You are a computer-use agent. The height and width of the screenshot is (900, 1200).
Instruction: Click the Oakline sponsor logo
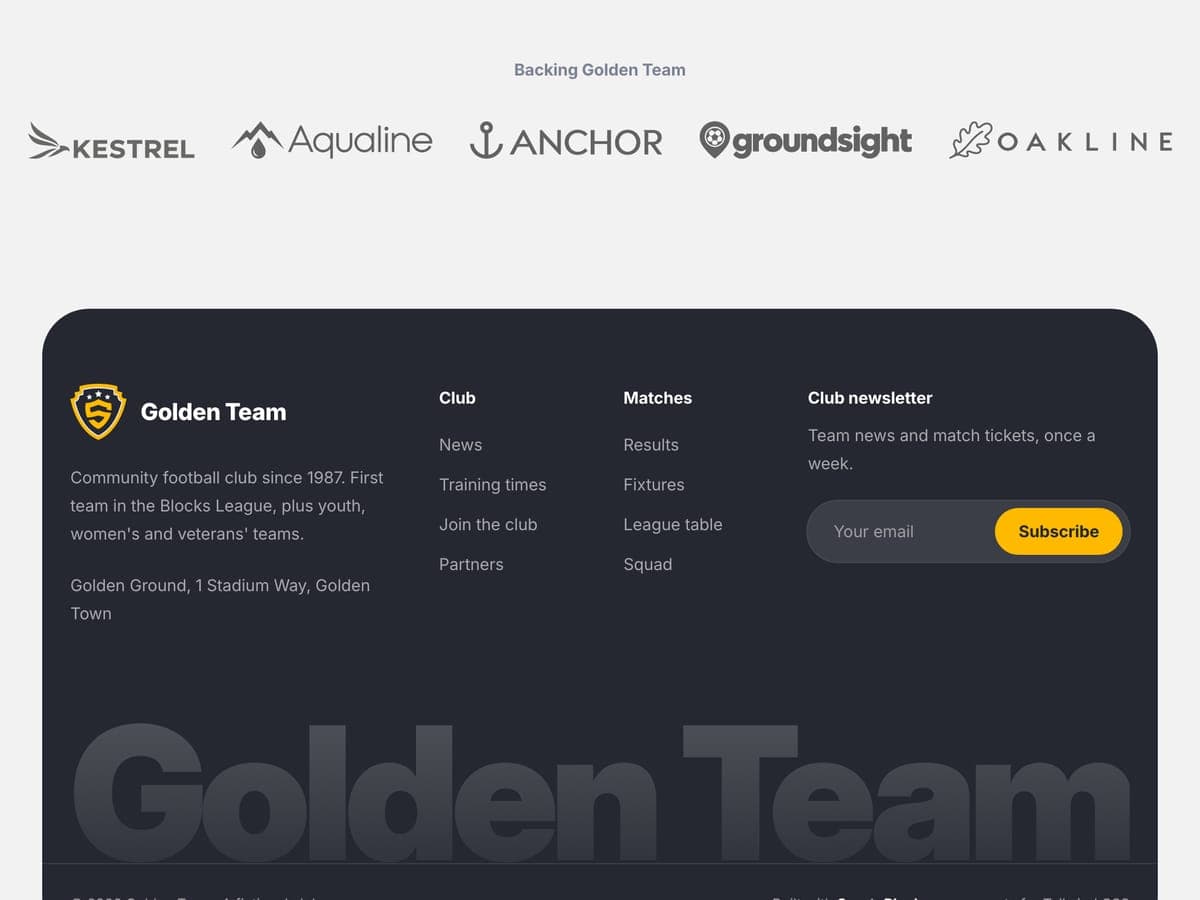pos(1061,141)
